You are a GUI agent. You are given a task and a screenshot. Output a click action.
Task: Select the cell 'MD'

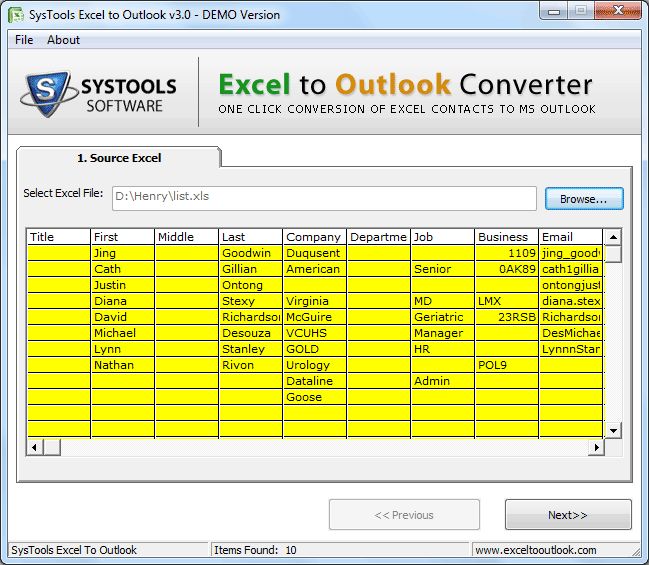pyautogui.click(x=442, y=301)
